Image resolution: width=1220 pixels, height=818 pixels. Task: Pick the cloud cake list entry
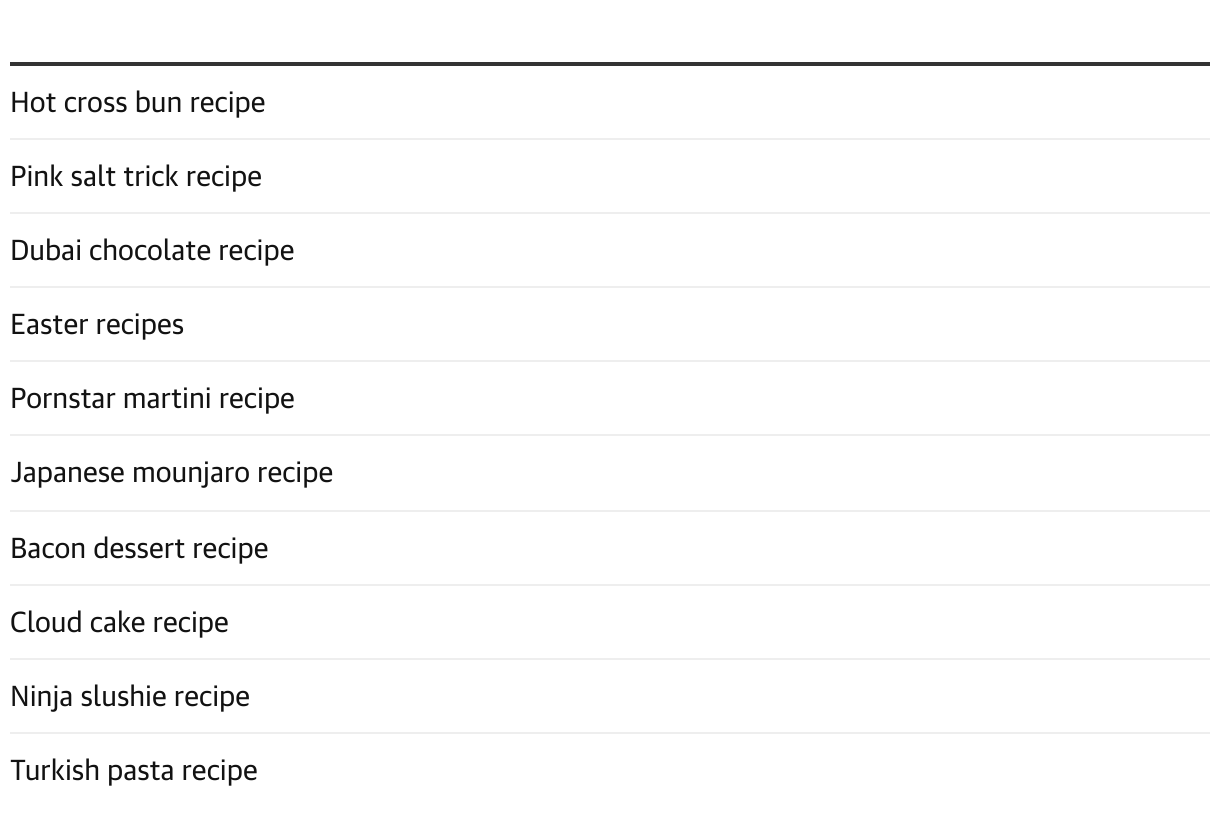click(x=119, y=622)
